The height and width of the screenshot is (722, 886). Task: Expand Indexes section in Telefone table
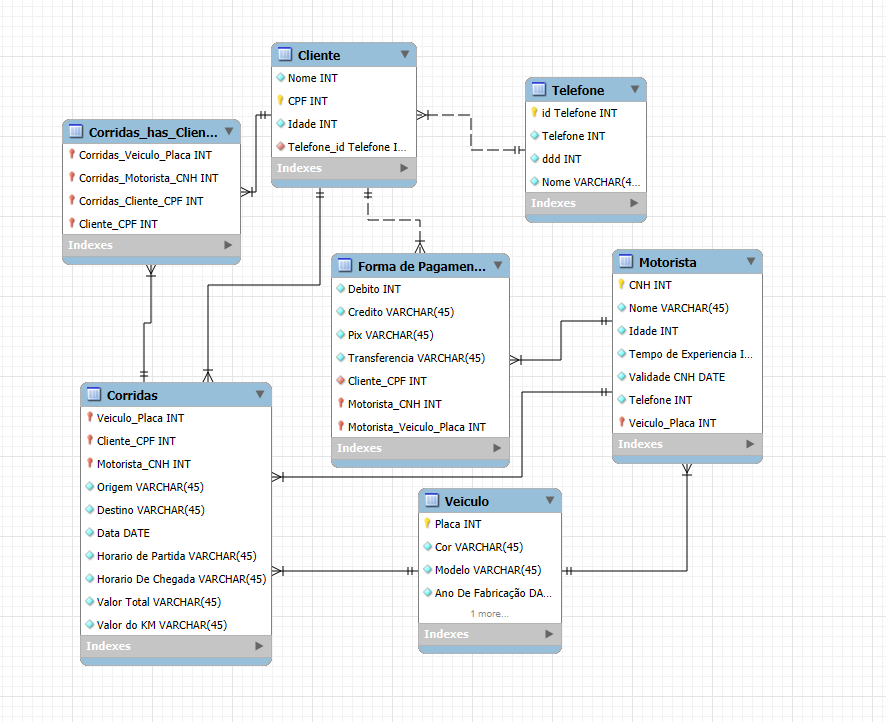point(634,203)
